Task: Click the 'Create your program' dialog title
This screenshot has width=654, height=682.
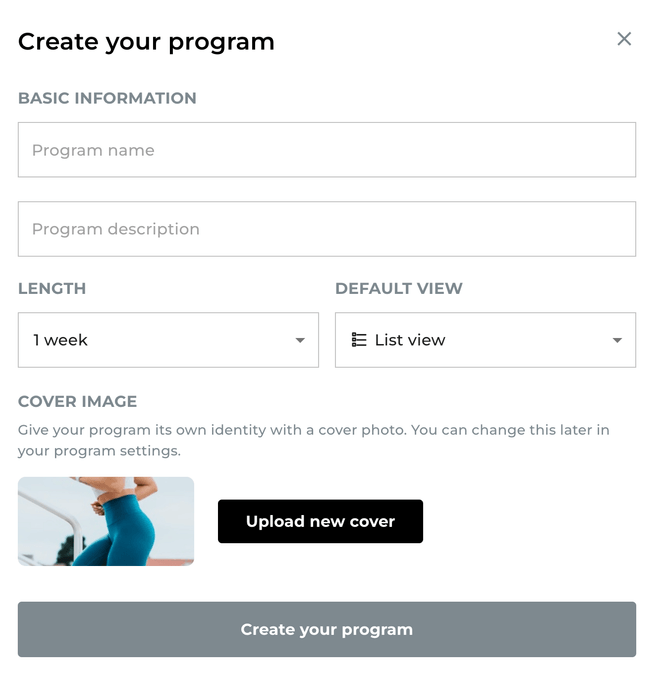Action: point(146,42)
